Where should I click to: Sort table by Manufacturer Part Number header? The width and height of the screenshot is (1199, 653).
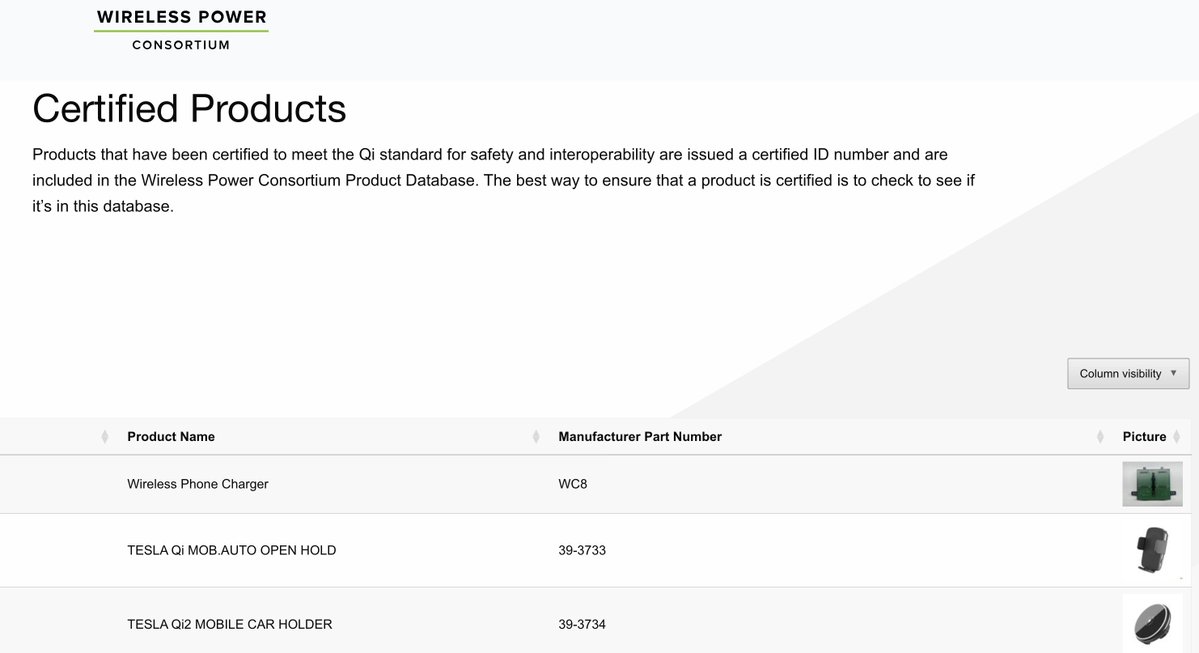[x=639, y=437]
